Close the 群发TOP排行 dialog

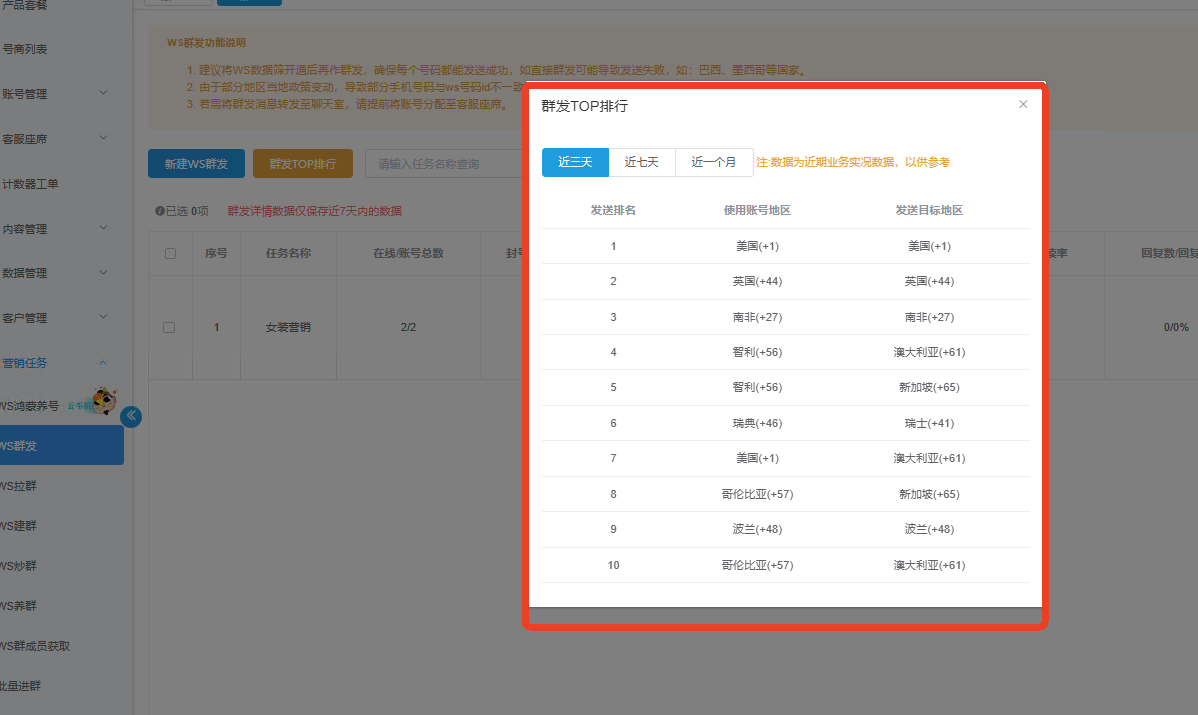click(x=1023, y=104)
